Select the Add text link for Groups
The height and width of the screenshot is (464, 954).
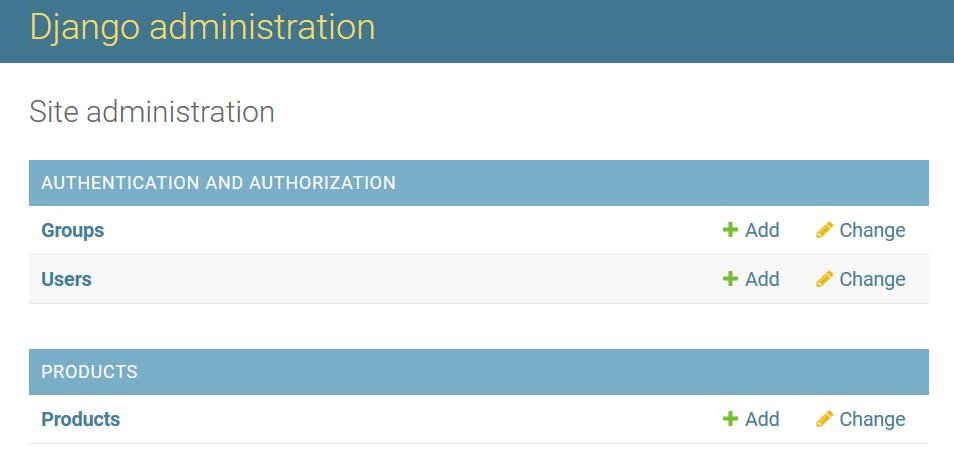coord(762,230)
